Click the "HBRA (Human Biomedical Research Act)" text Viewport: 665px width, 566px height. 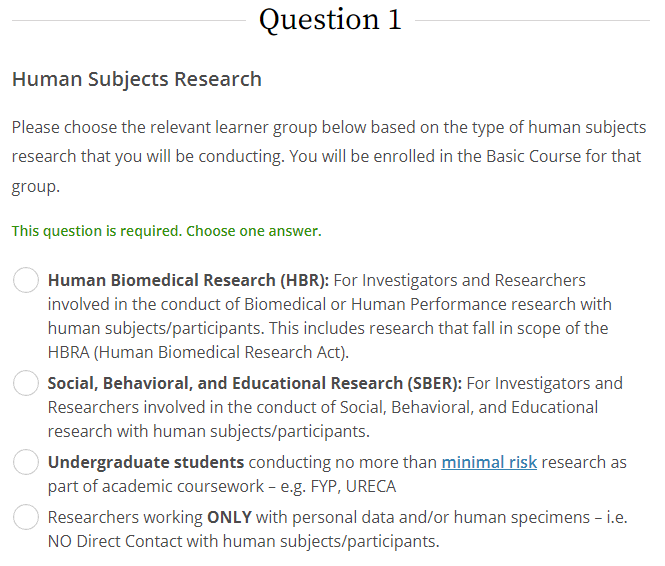tap(197, 352)
